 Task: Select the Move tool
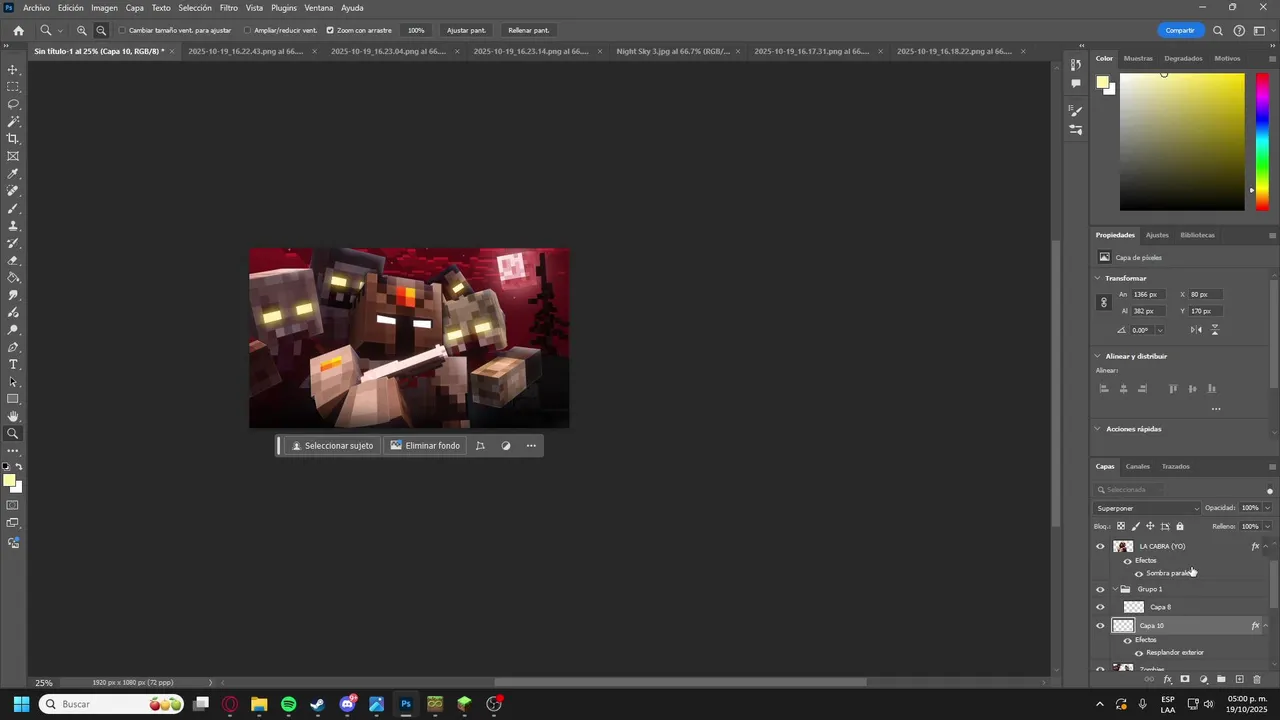tap(13, 70)
